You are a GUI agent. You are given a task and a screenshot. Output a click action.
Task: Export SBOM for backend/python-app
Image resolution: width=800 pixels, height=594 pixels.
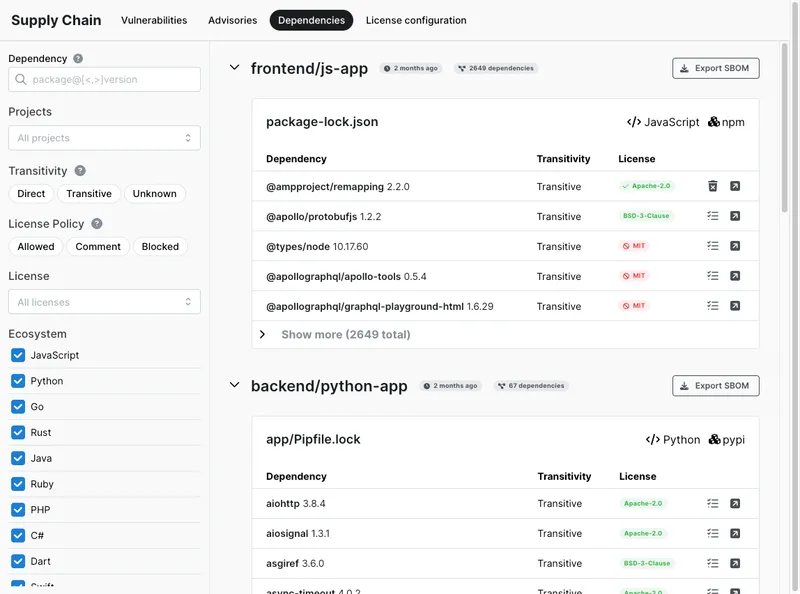tap(715, 386)
